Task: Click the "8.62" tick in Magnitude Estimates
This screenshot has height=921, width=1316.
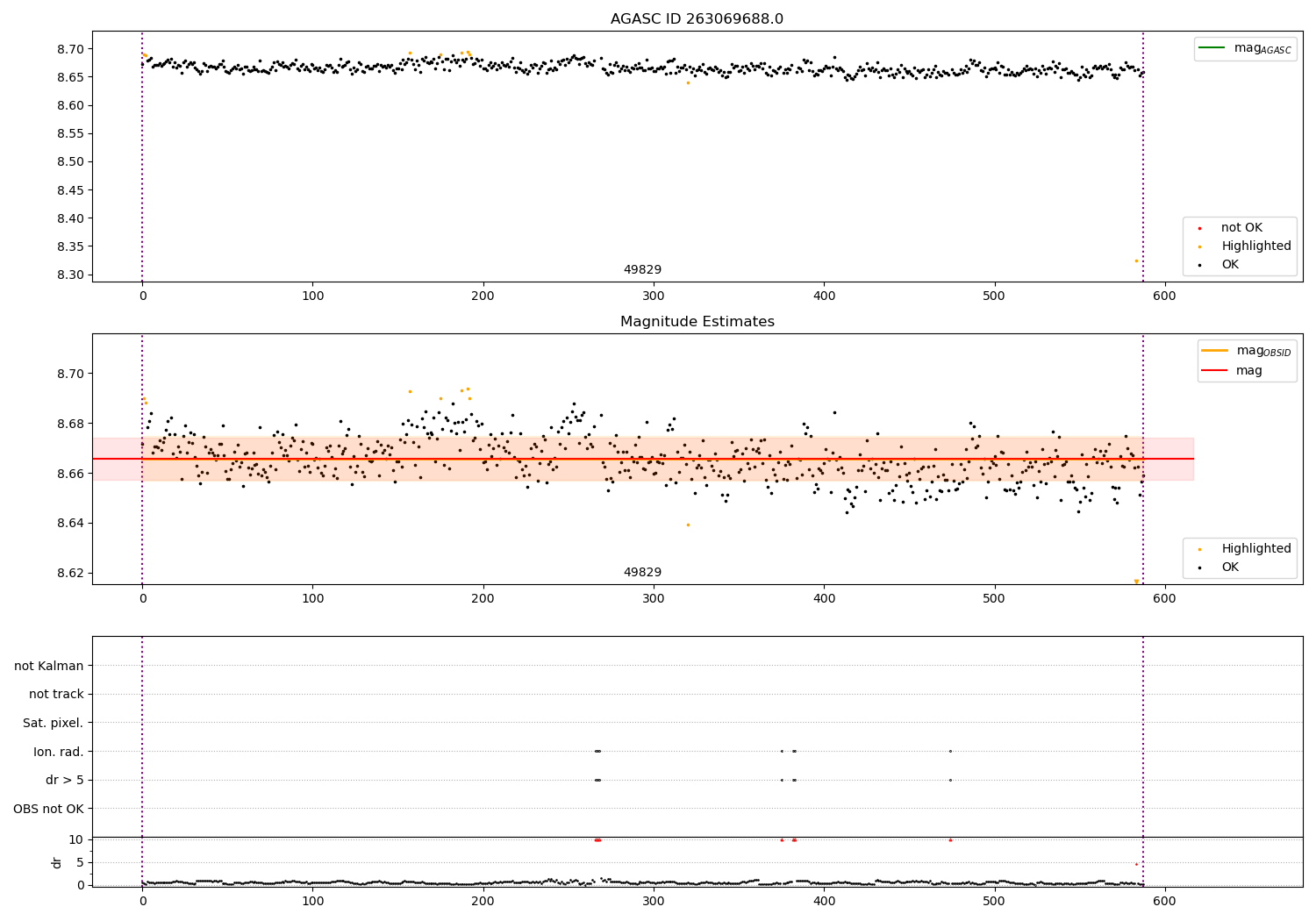Action: point(70,574)
